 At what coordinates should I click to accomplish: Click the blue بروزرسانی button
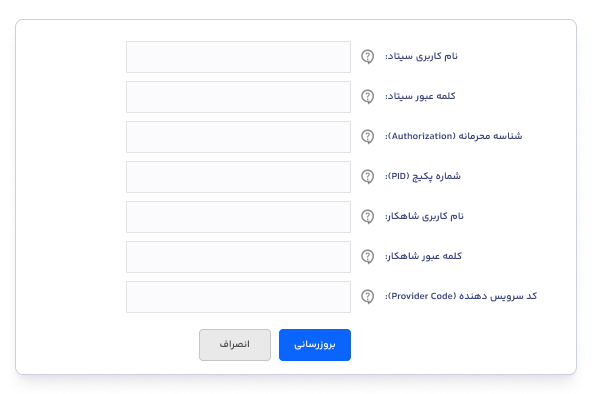pos(315,345)
